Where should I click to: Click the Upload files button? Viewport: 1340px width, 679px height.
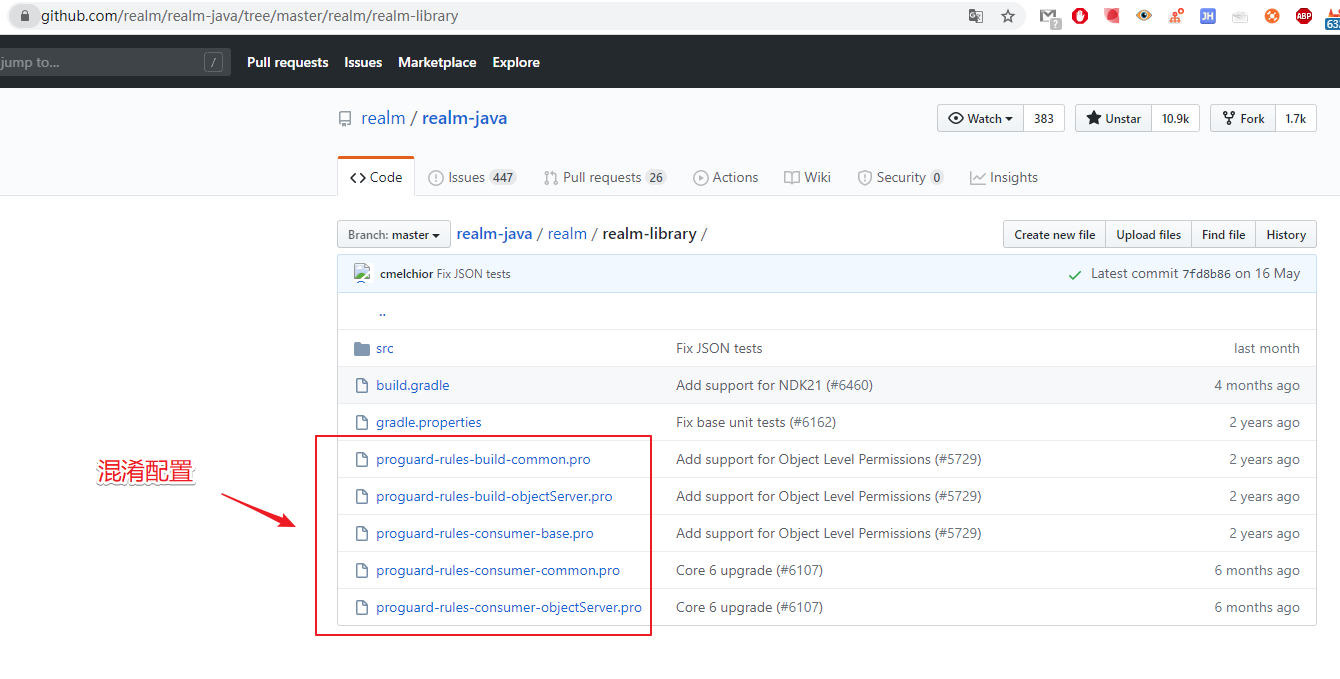click(x=1148, y=235)
